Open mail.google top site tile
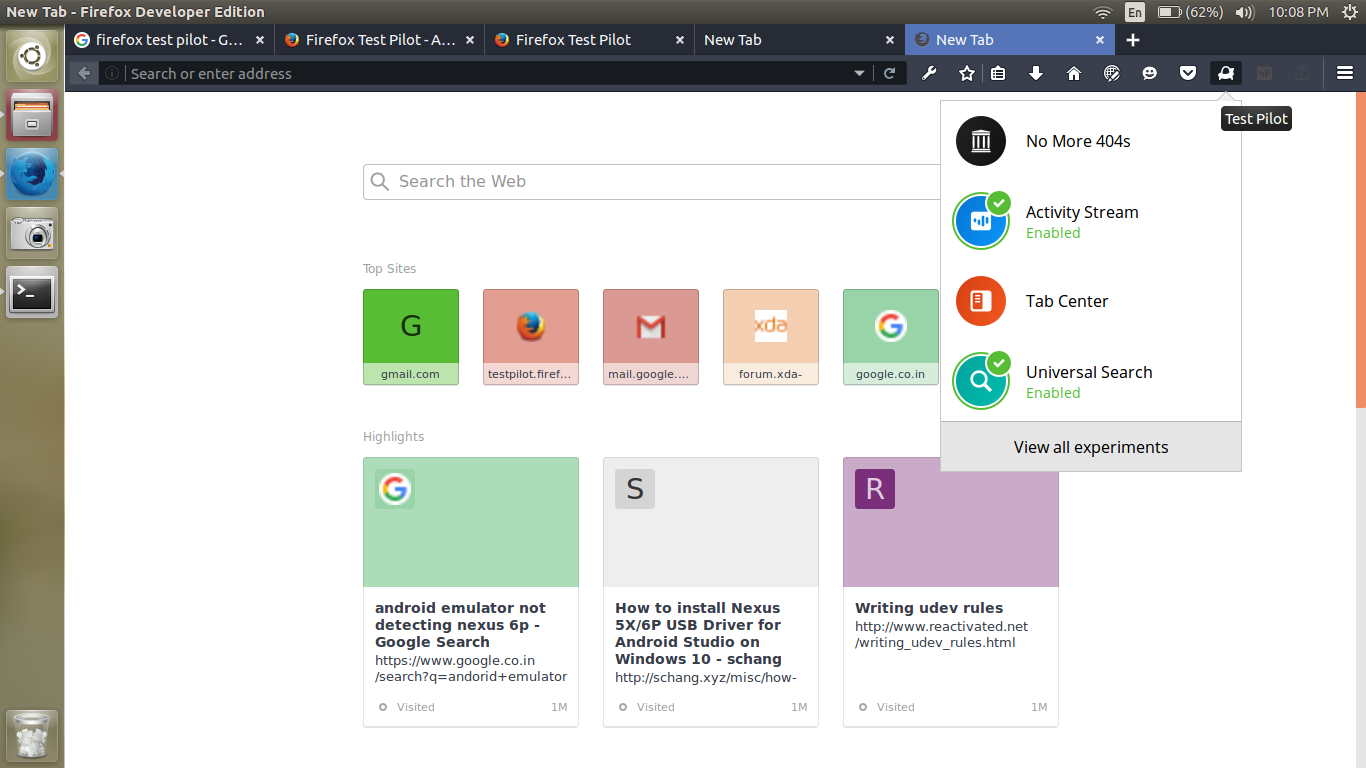The height and width of the screenshot is (768, 1366). click(651, 337)
